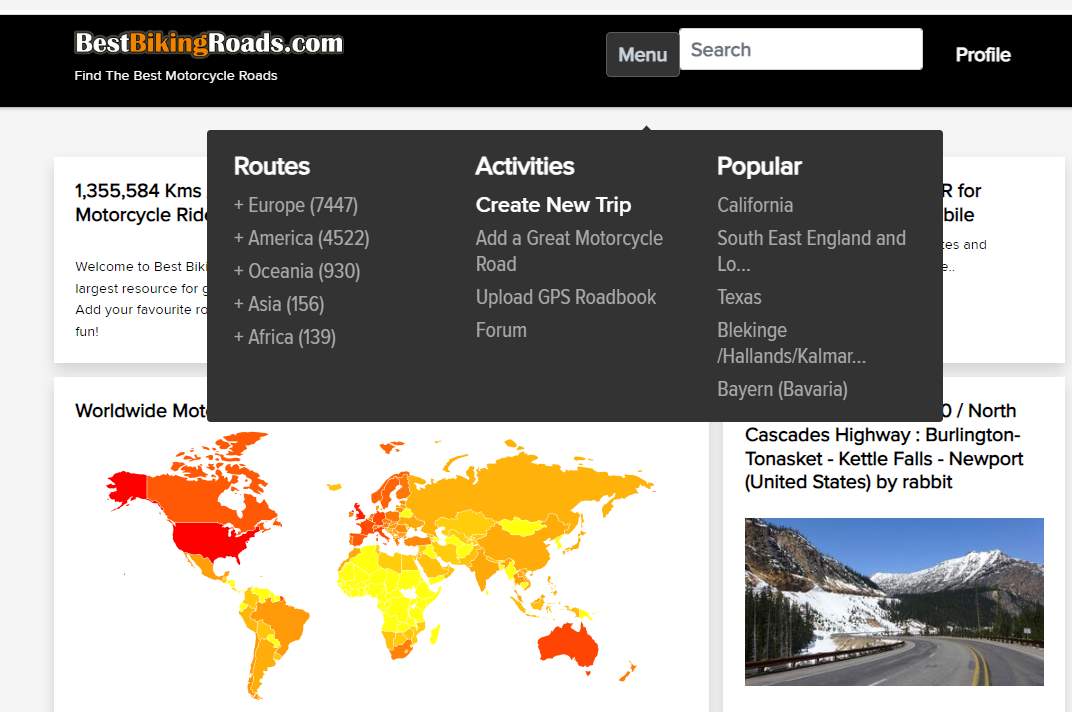Go to California popular routes
The height and width of the screenshot is (712, 1072).
tap(755, 205)
